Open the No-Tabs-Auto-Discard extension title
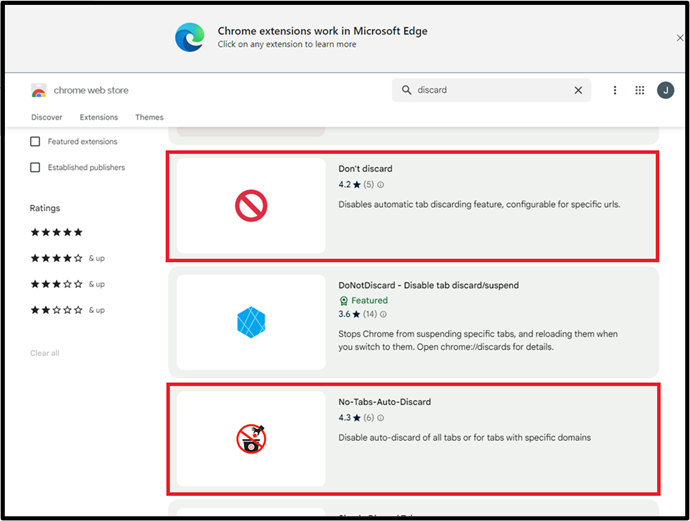Image resolution: width=690 pixels, height=521 pixels. click(x=385, y=402)
